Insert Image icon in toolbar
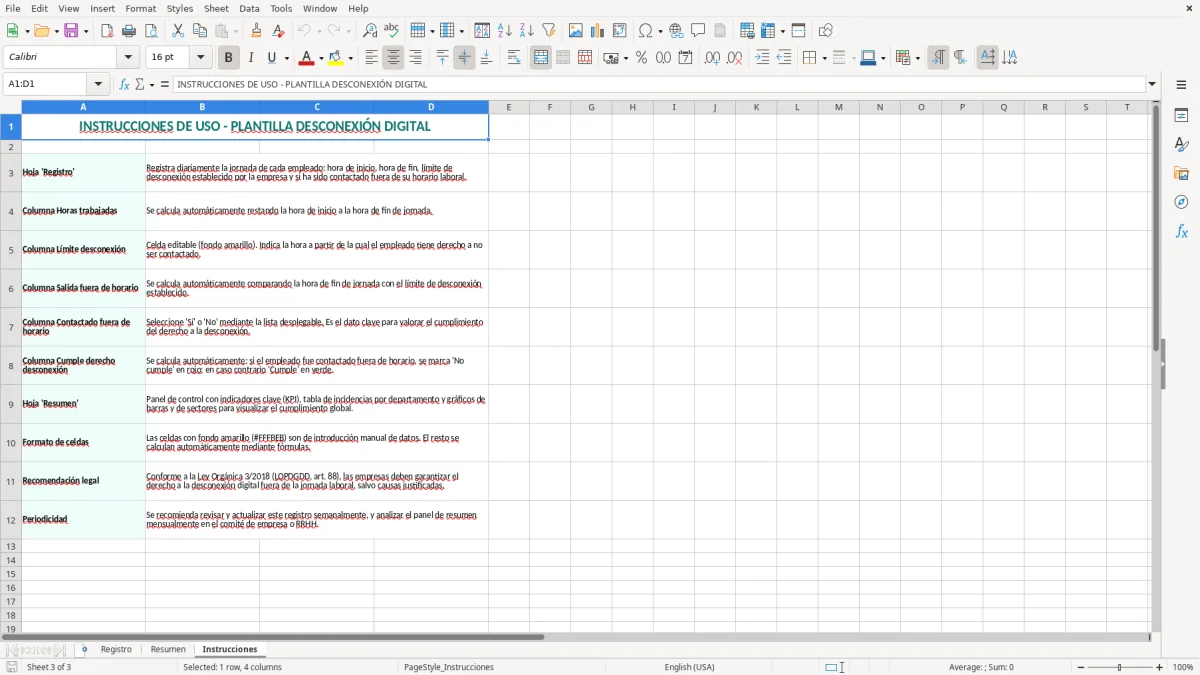 click(x=576, y=31)
